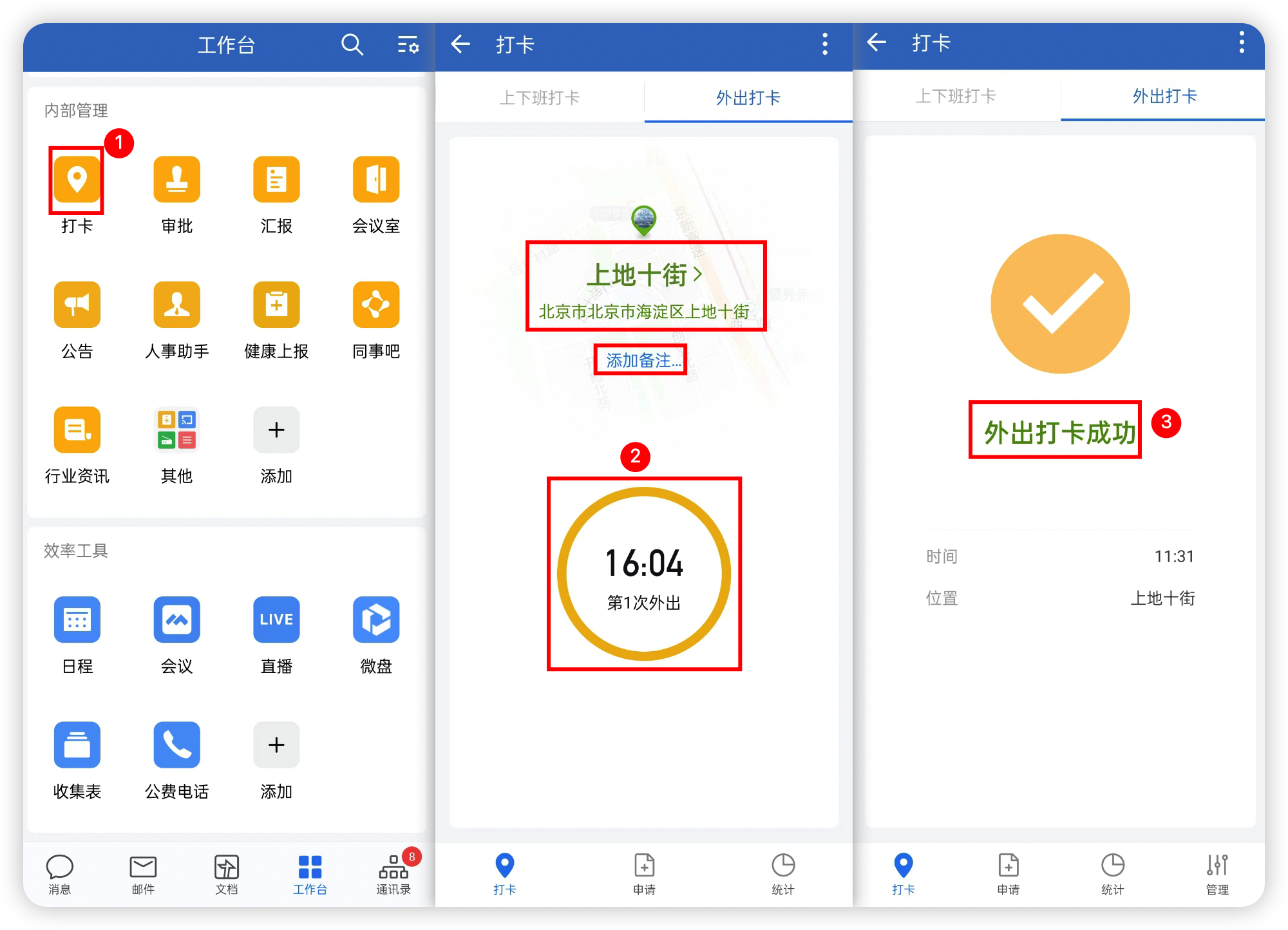The image size is (1288, 930).
Task: Expand the 上地十街 location chooser
Action: [x=645, y=276]
